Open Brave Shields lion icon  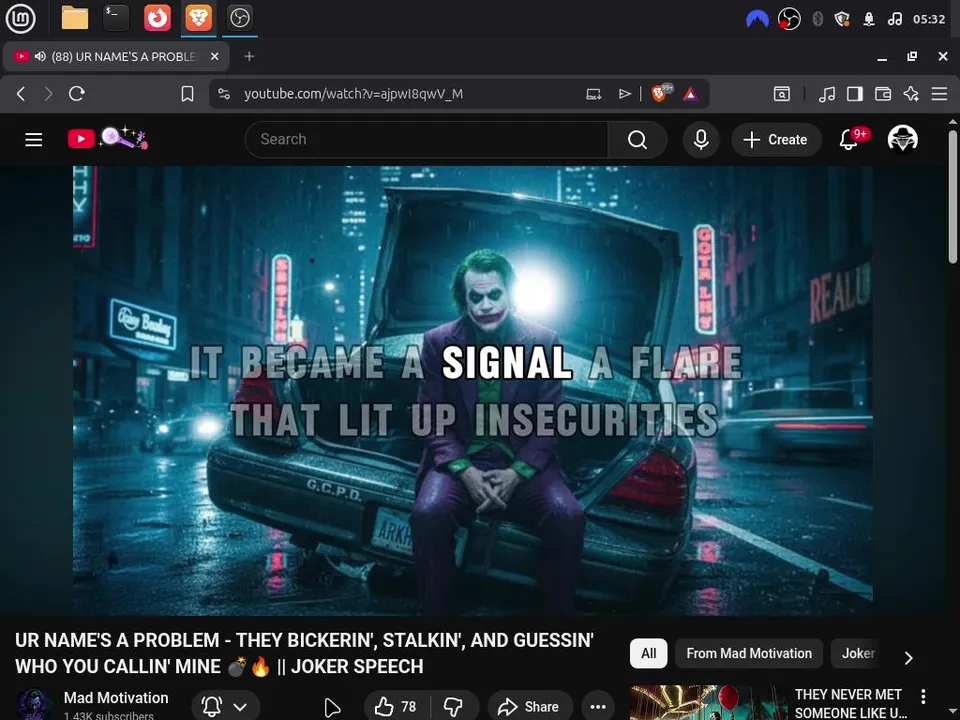(x=661, y=93)
